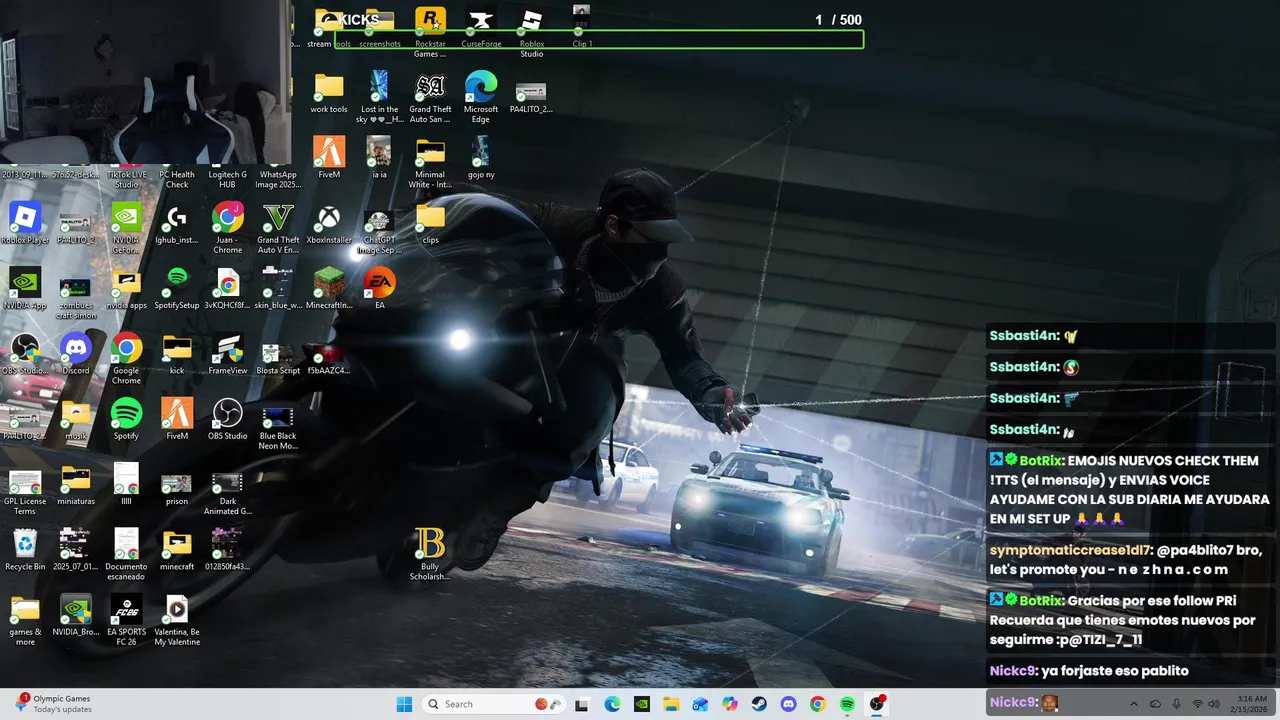Open the Documento escaneado file
This screenshot has width=1280, height=720.
pyautogui.click(x=126, y=554)
